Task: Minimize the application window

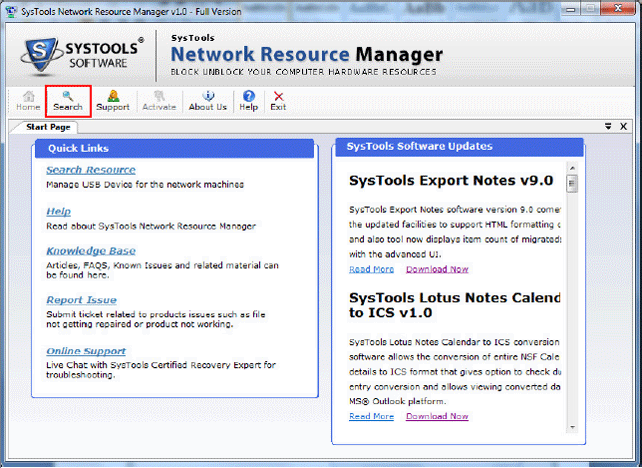Action: (571, 9)
